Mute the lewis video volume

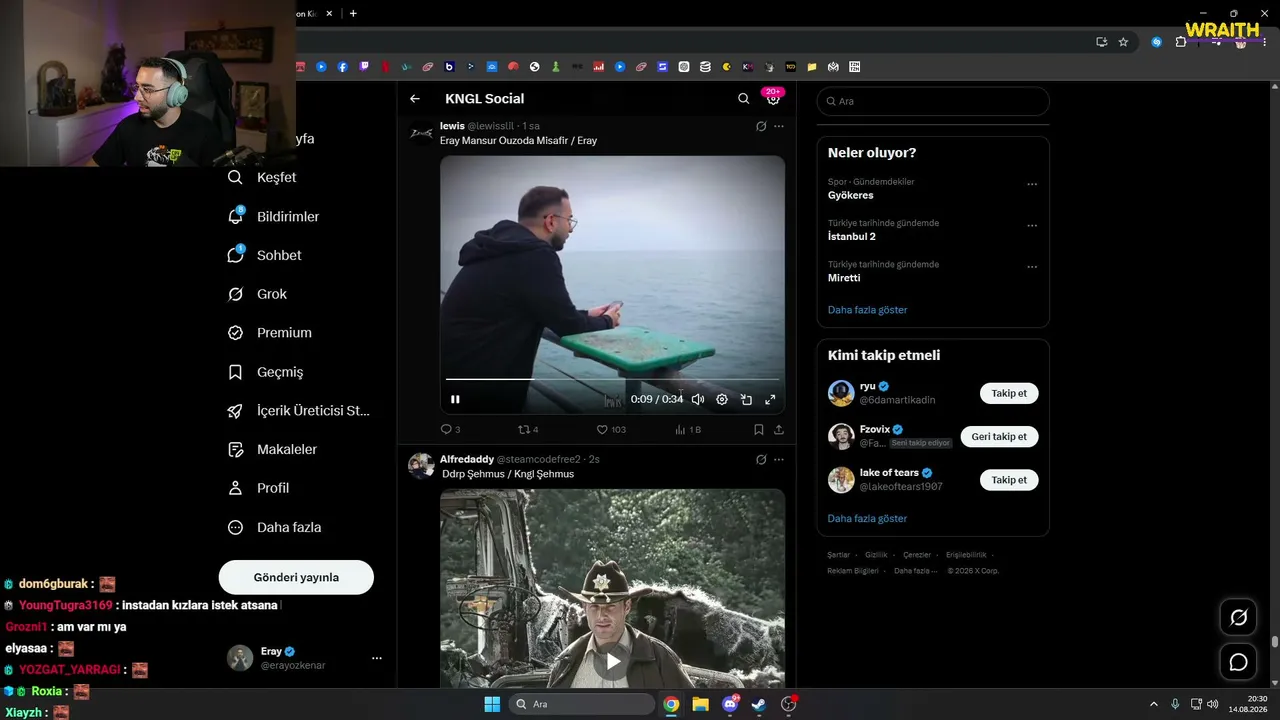(x=698, y=399)
